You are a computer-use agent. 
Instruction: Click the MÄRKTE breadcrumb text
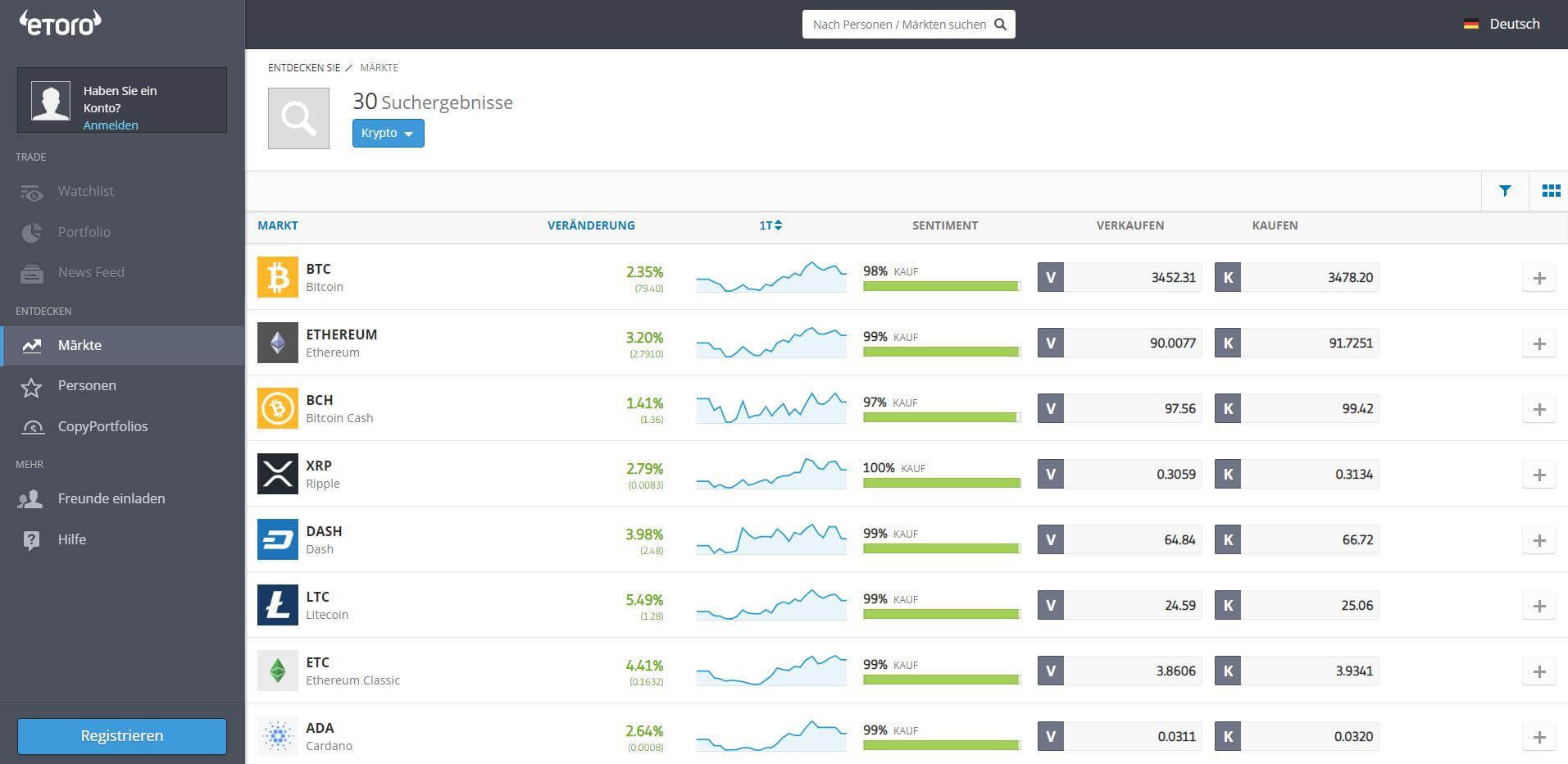click(380, 68)
